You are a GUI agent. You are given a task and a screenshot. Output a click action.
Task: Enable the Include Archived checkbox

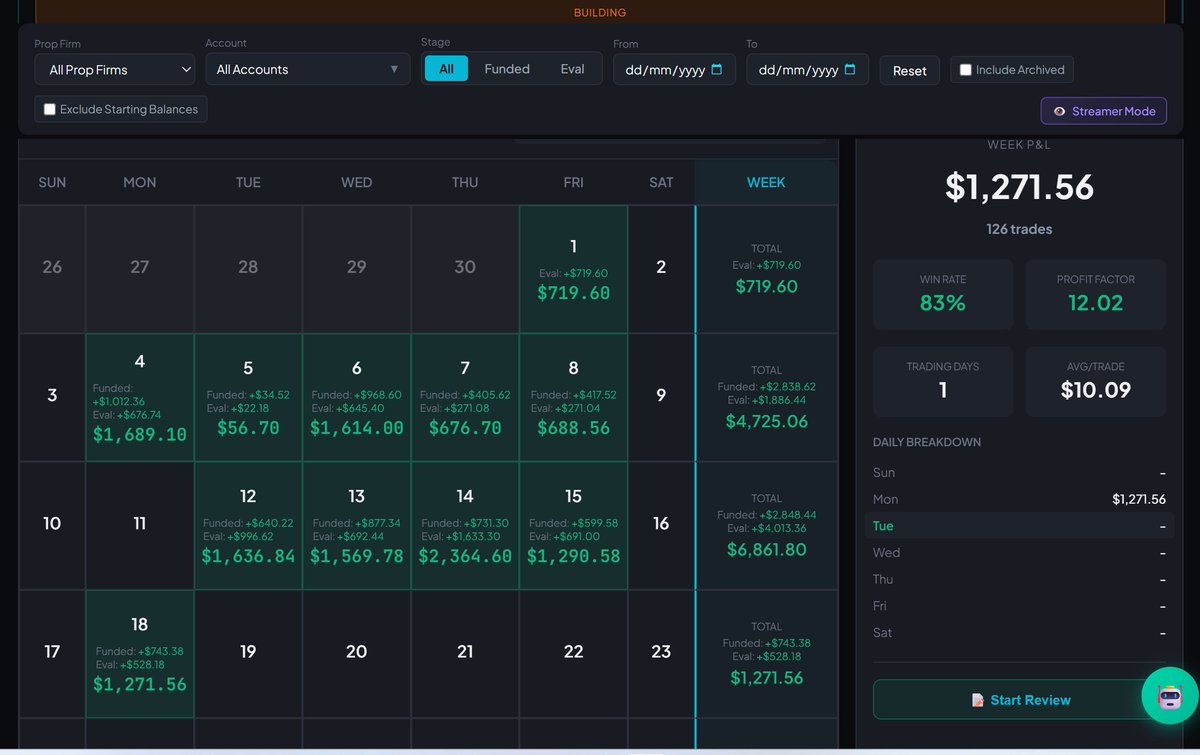point(966,70)
